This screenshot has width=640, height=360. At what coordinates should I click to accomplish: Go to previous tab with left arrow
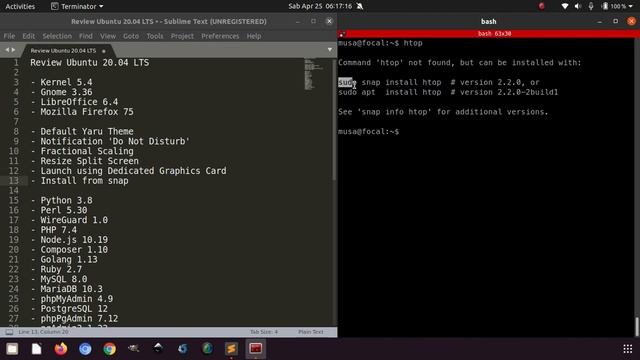[x=7, y=50]
